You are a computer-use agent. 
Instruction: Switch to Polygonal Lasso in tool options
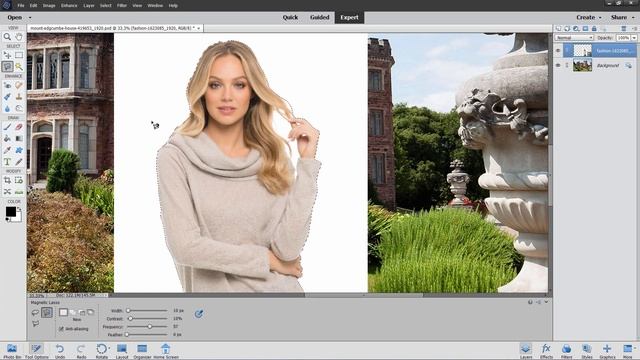point(36,324)
